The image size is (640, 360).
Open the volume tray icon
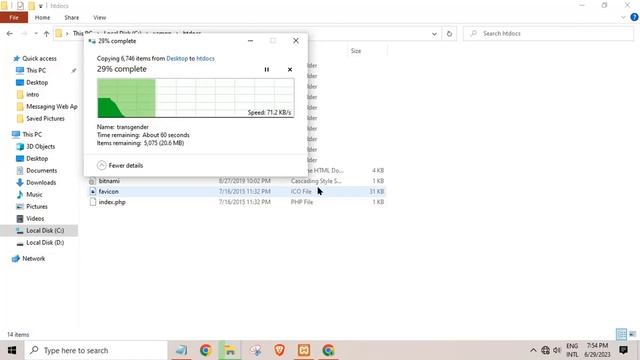(x=557, y=350)
